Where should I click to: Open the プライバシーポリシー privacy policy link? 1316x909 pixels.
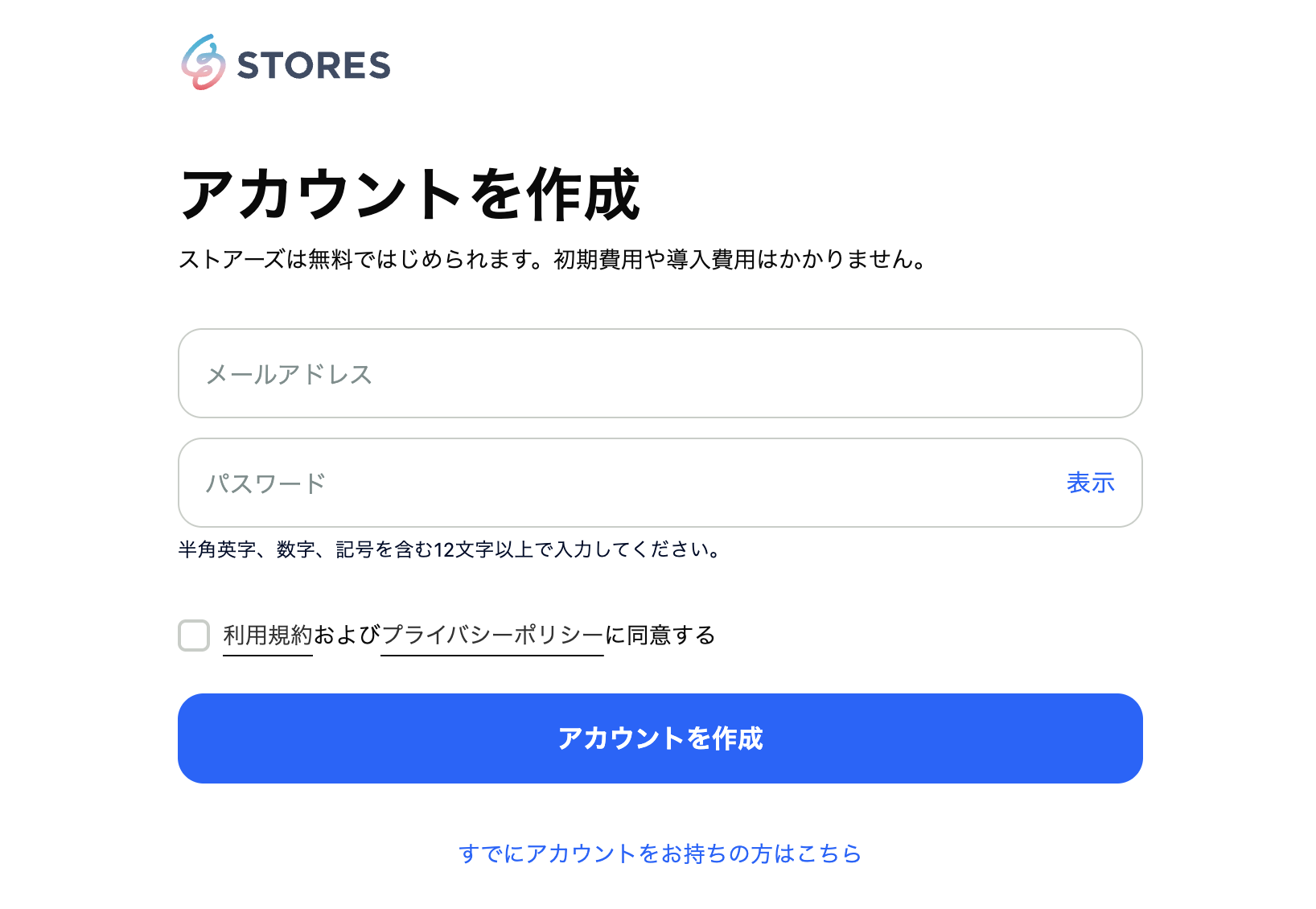point(491,635)
